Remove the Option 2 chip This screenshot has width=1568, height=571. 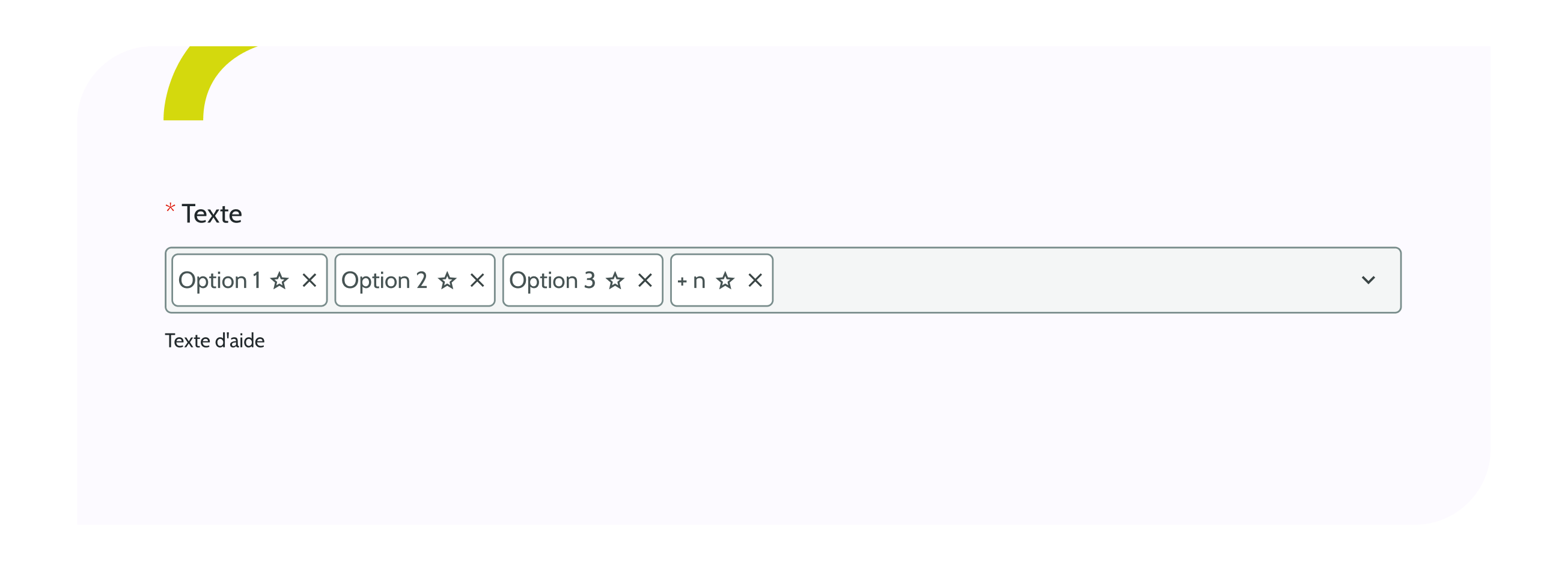pos(477,281)
